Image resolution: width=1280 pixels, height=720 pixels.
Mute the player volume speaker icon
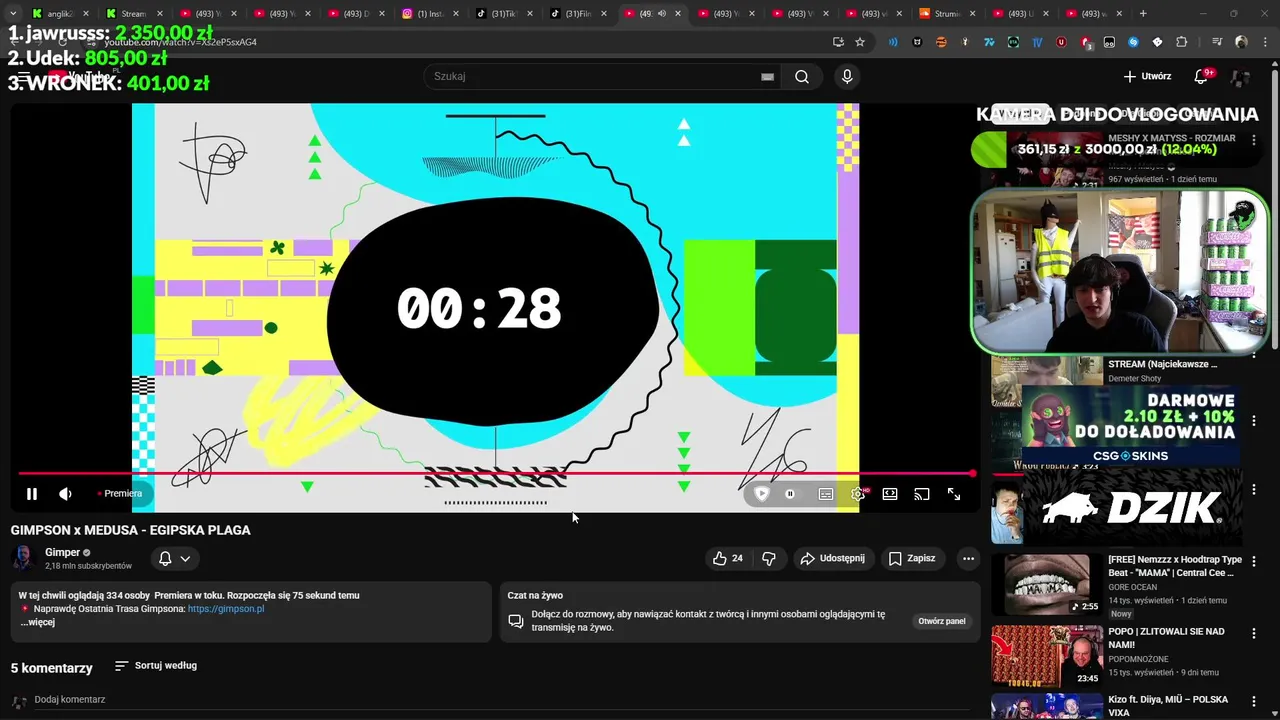65,494
